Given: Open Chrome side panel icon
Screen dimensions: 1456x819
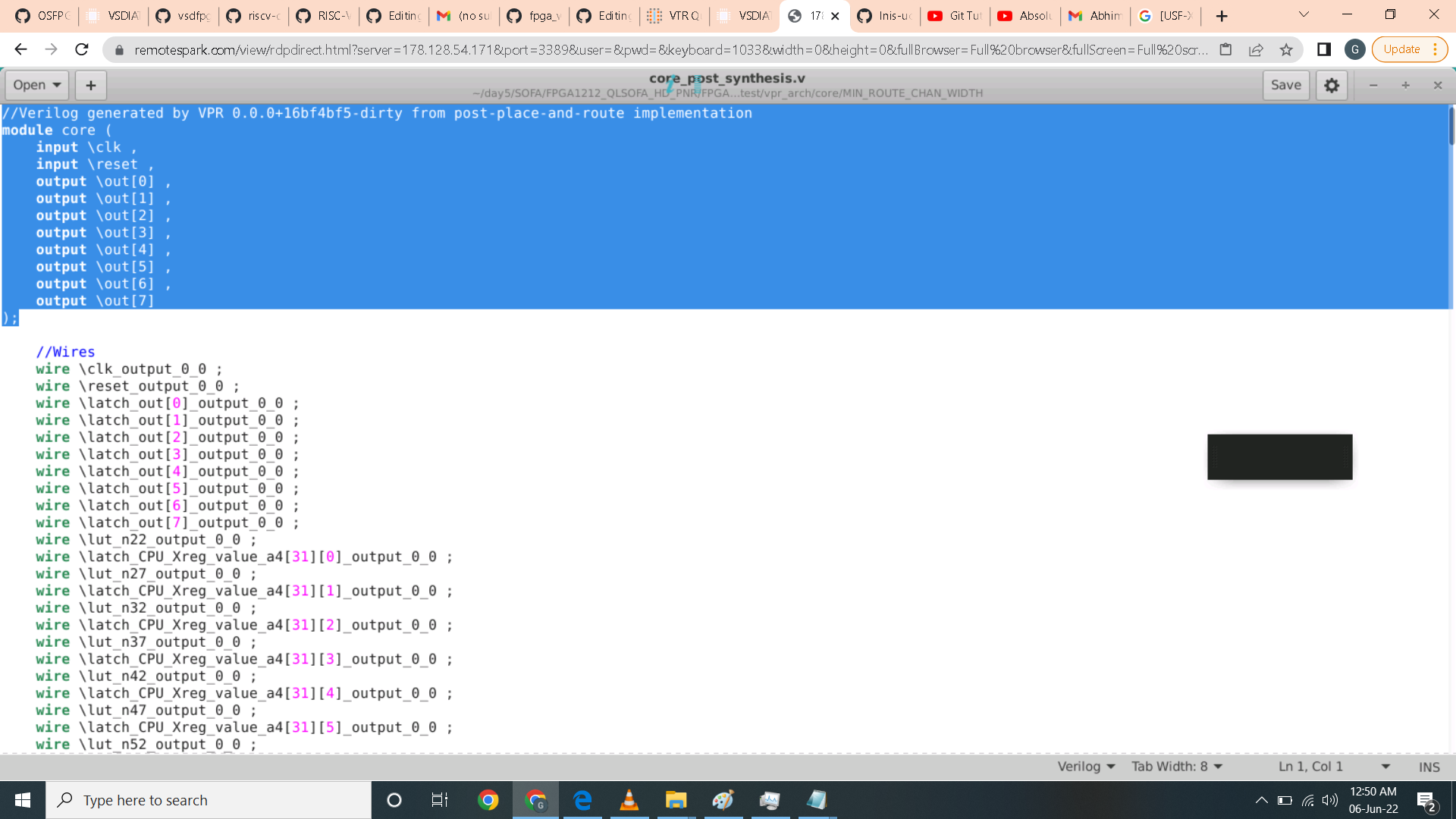Looking at the screenshot, I should point(1324,49).
